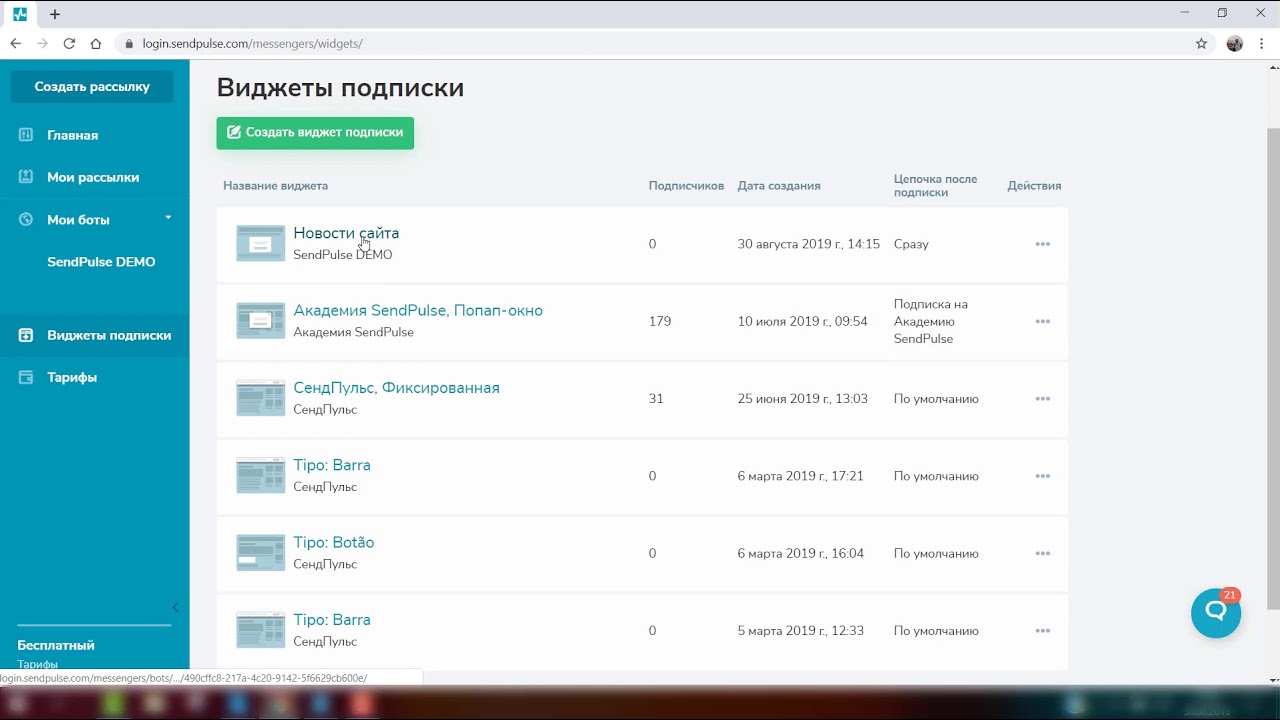Select the active SendPulse browser tab
1280x720 pixels.
[19, 14]
